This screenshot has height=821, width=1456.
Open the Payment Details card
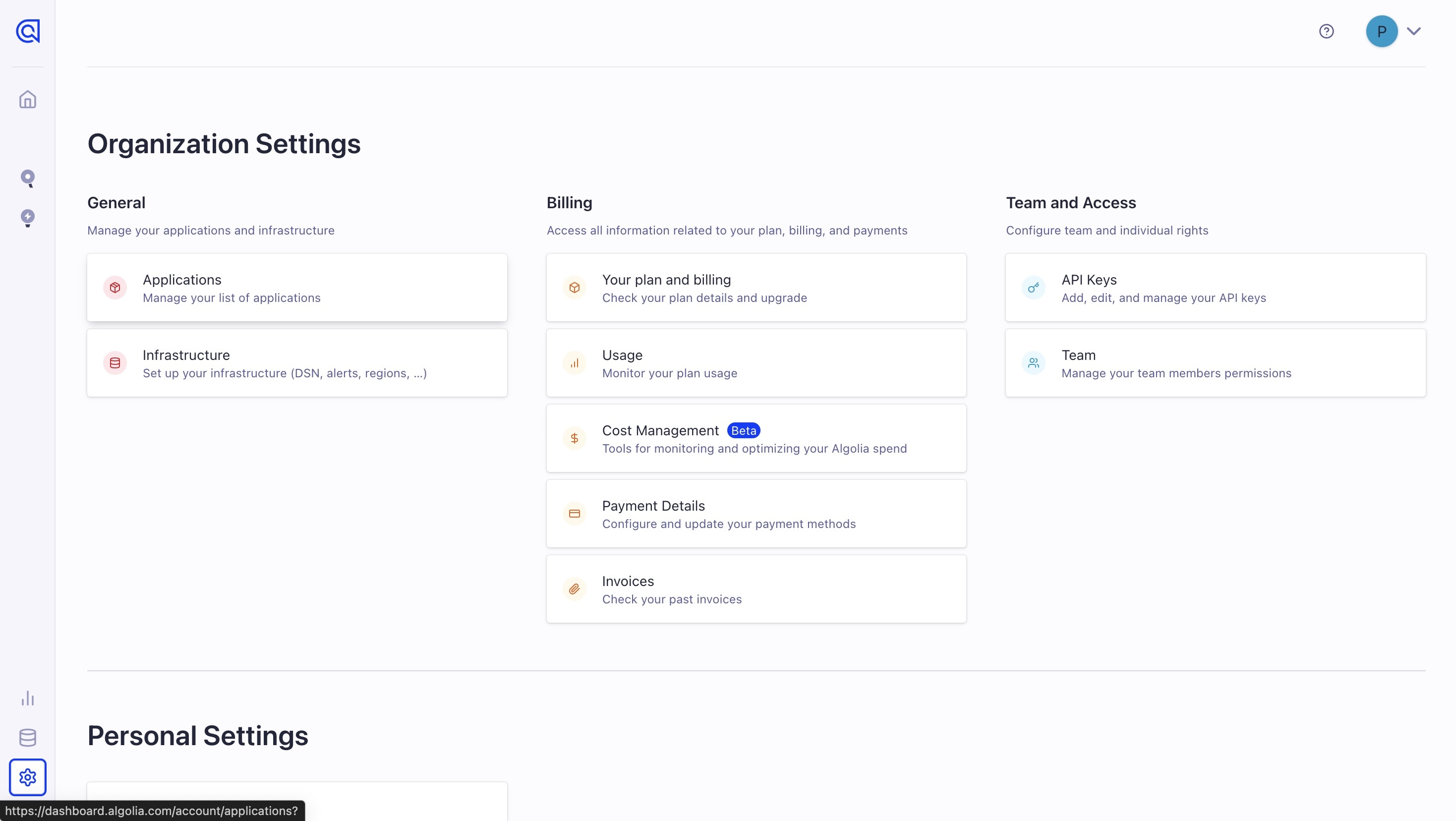pos(757,514)
